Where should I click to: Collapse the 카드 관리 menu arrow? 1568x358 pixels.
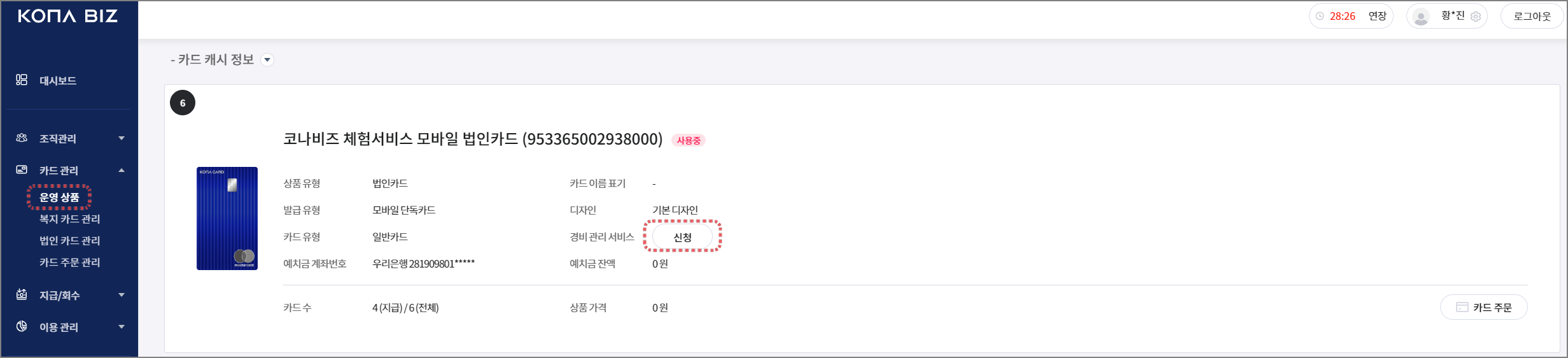(122, 170)
